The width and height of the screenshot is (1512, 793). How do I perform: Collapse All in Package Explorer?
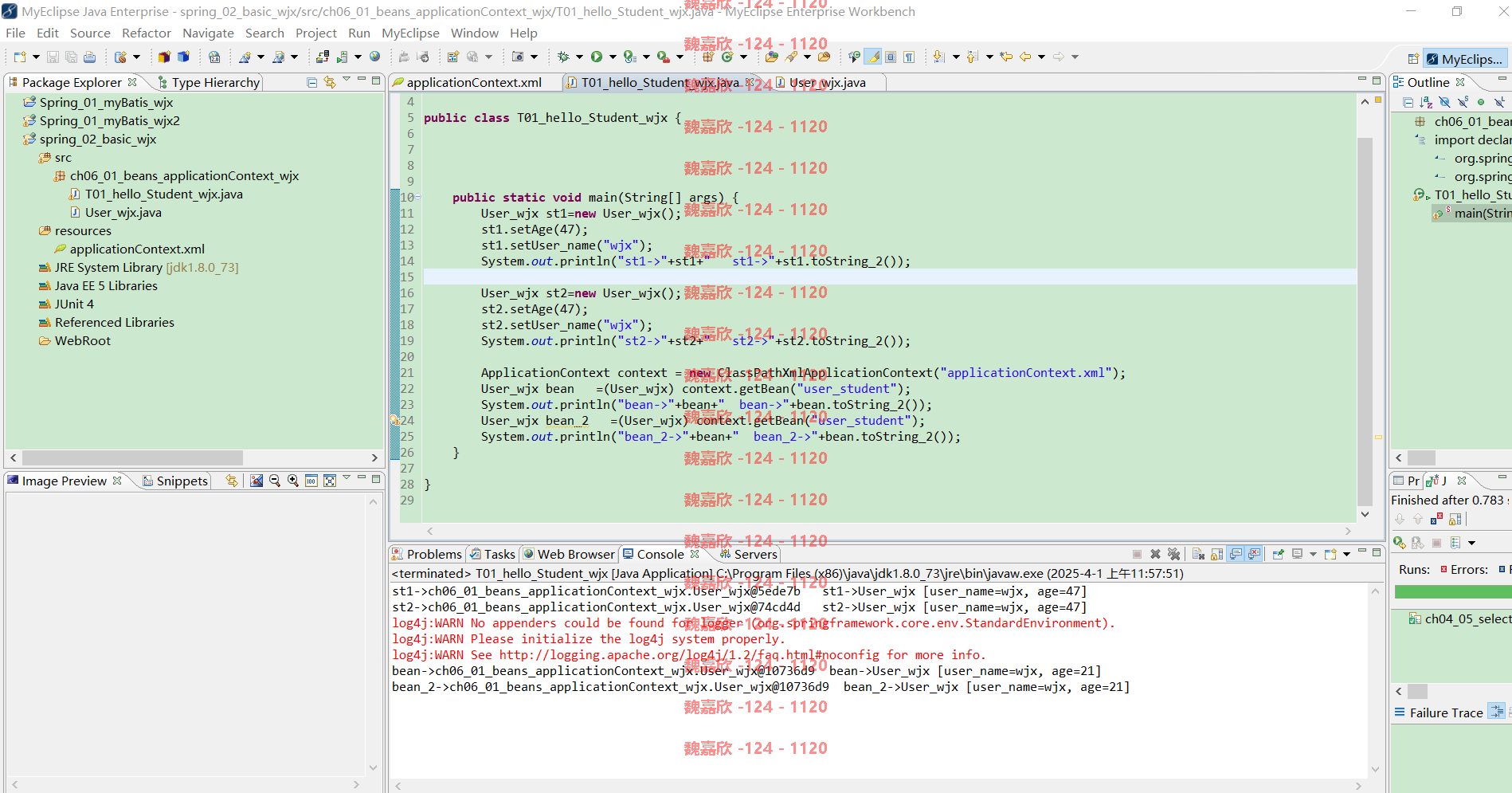click(x=312, y=82)
